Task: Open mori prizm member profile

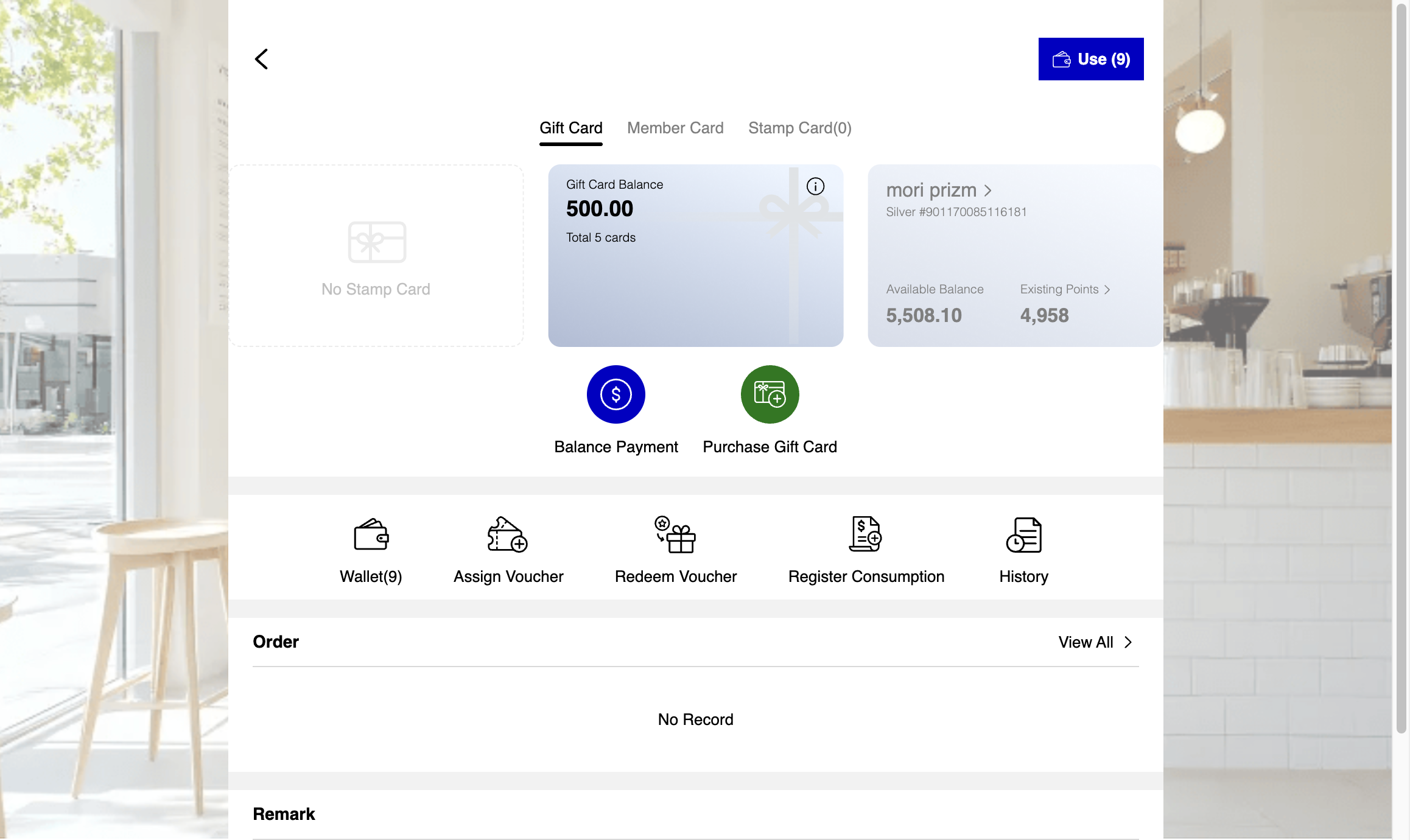Action: coord(939,190)
